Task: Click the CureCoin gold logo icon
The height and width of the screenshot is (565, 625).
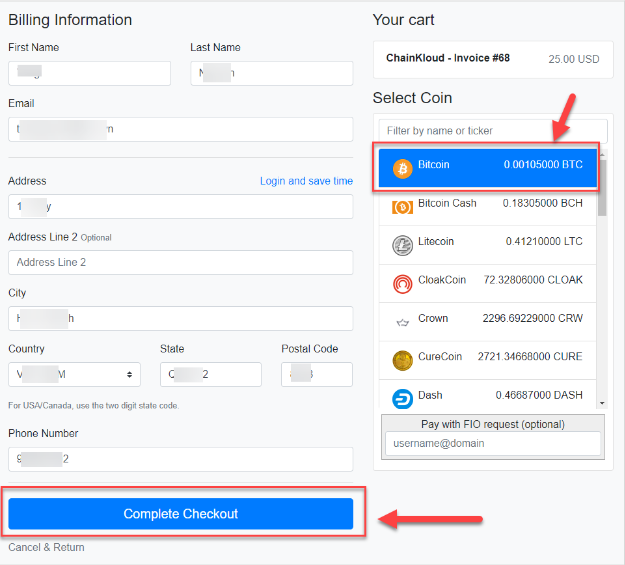Action: pyautogui.click(x=403, y=360)
